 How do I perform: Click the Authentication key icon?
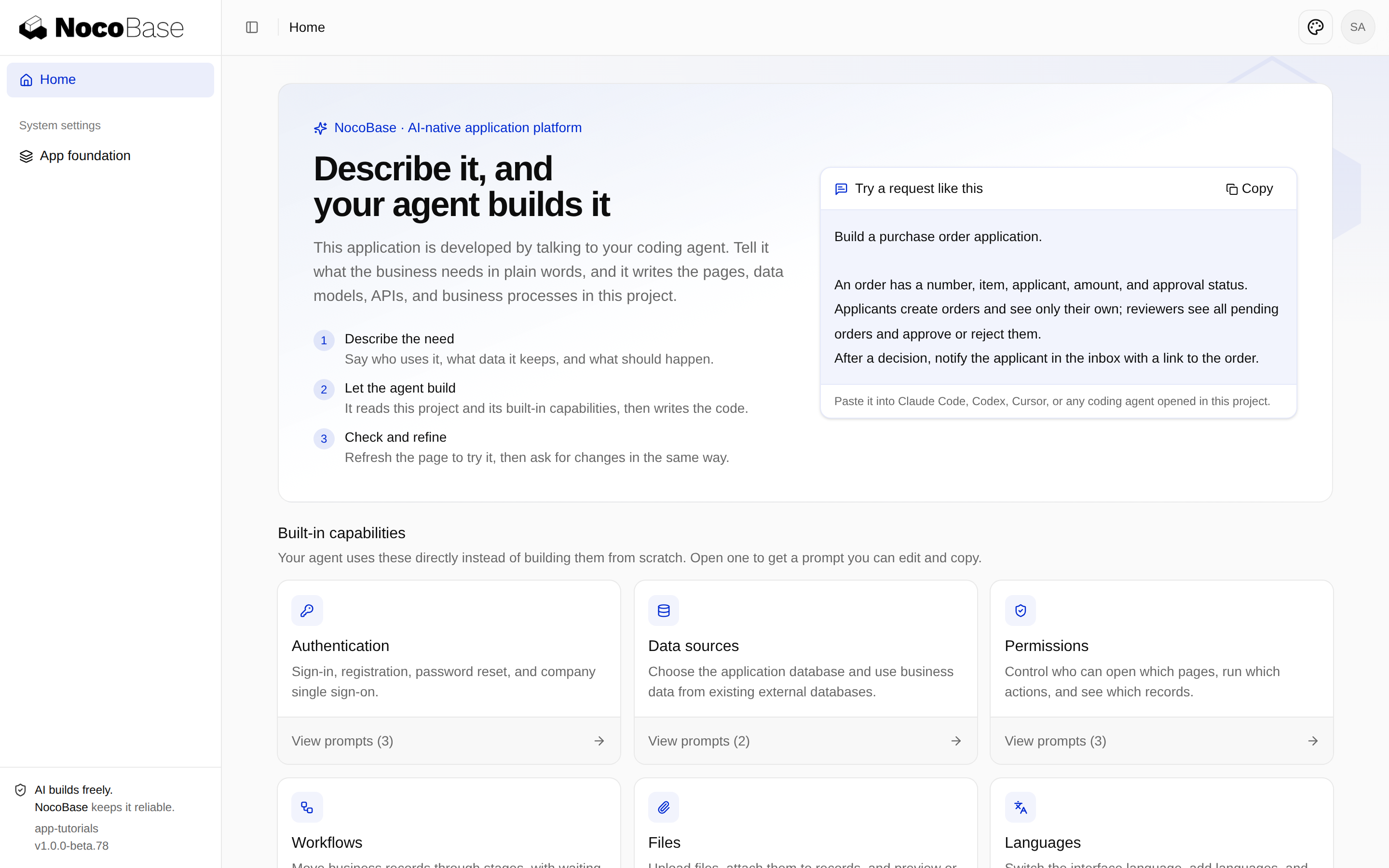307,610
